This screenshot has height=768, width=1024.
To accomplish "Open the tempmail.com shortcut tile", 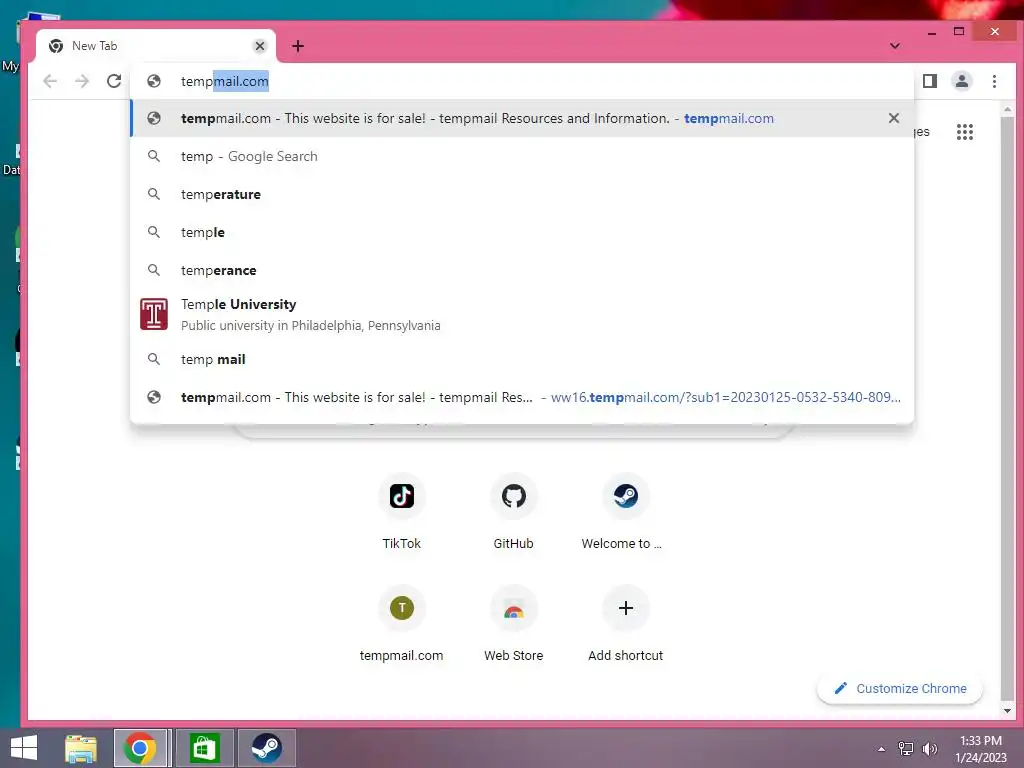I will click(402, 623).
